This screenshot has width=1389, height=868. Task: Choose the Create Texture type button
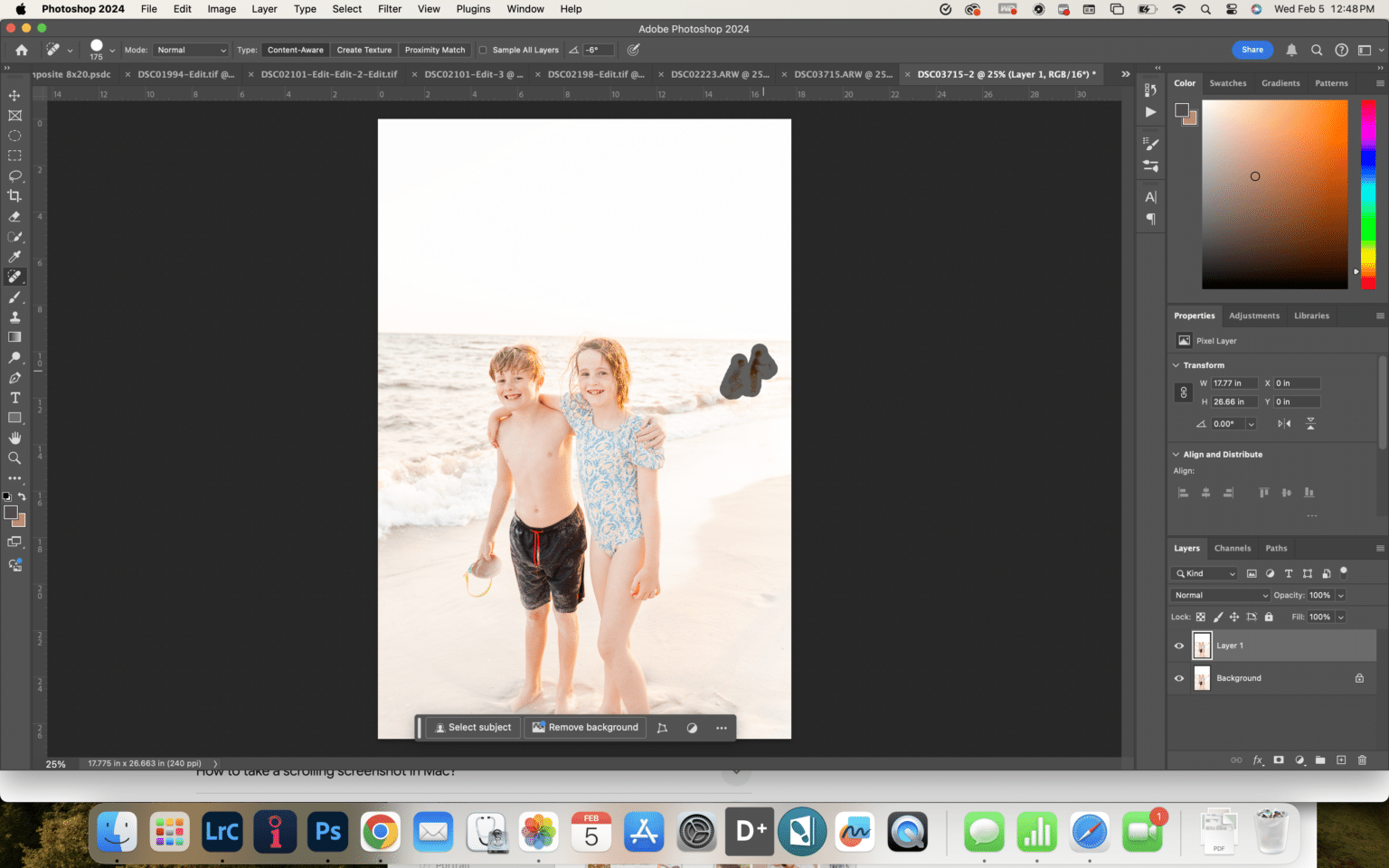pyautogui.click(x=364, y=50)
